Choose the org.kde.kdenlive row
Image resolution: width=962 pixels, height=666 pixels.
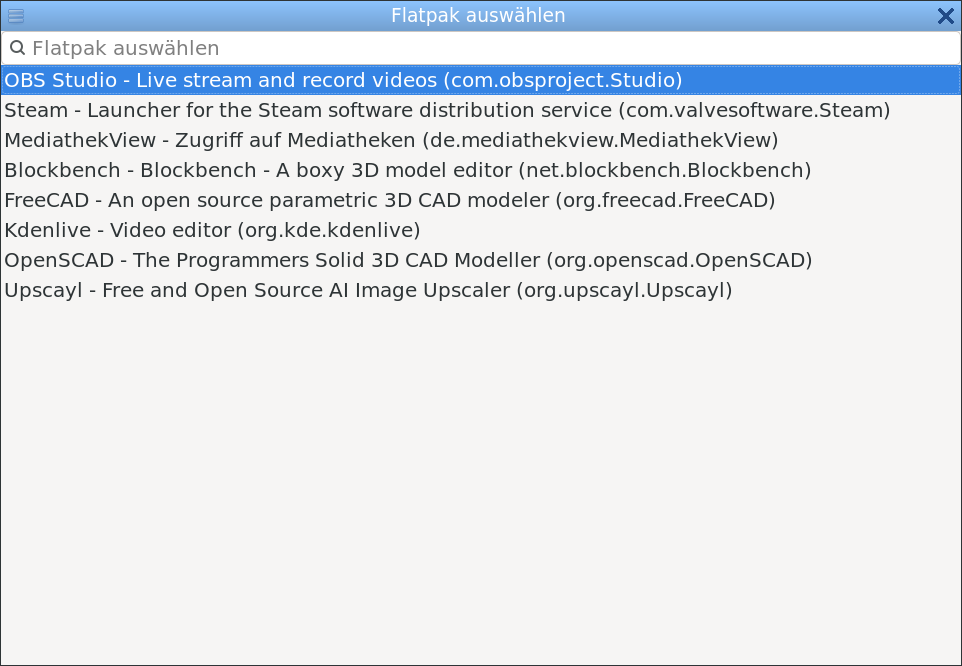tap(328, 230)
